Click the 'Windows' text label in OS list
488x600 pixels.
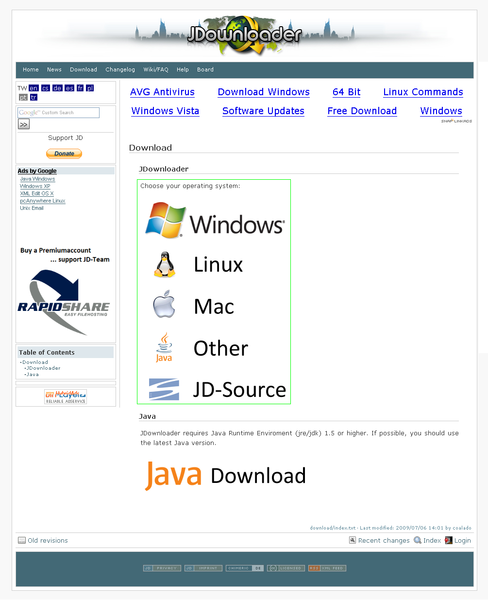click(237, 224)
